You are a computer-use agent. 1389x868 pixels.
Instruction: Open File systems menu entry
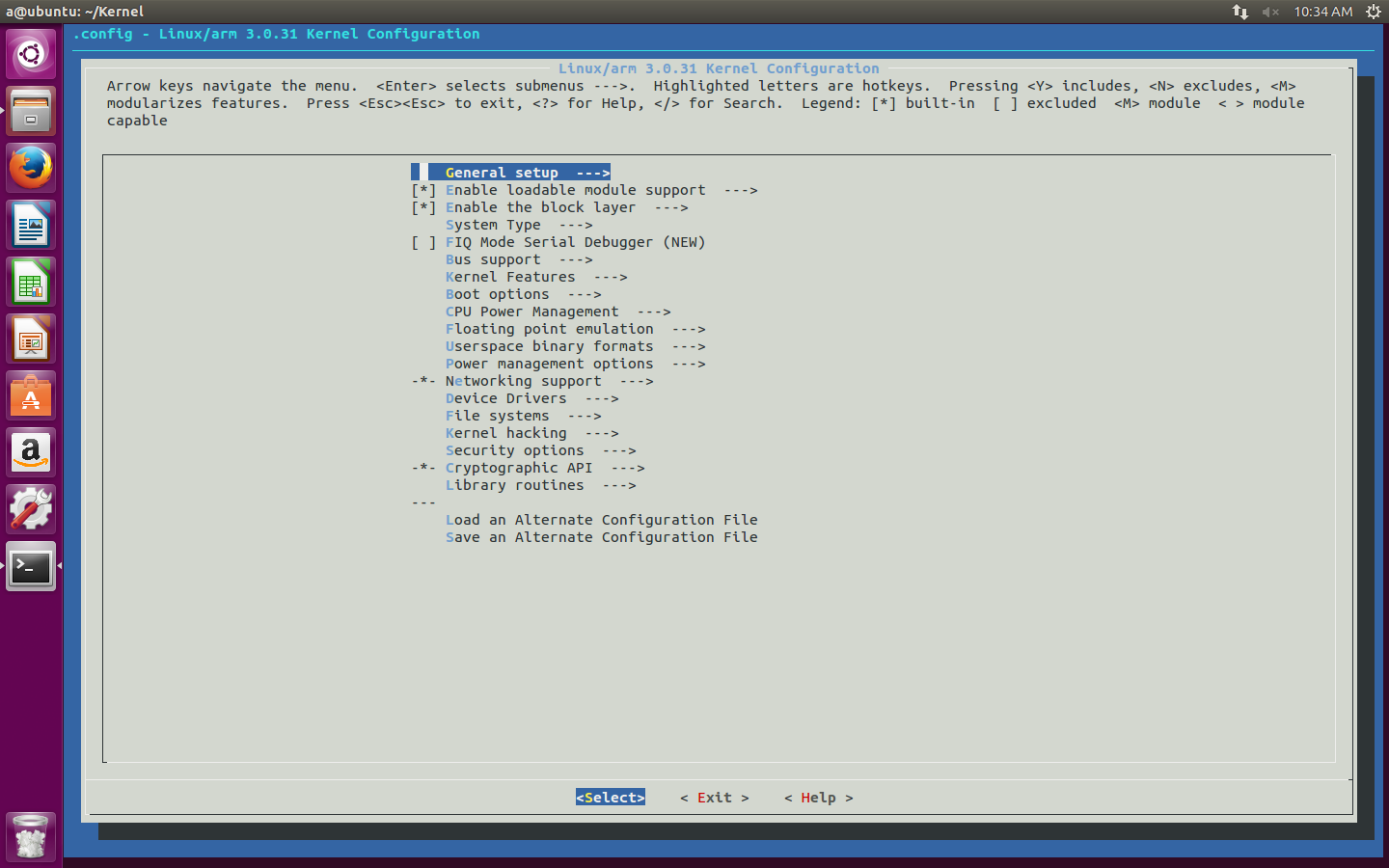523,416
